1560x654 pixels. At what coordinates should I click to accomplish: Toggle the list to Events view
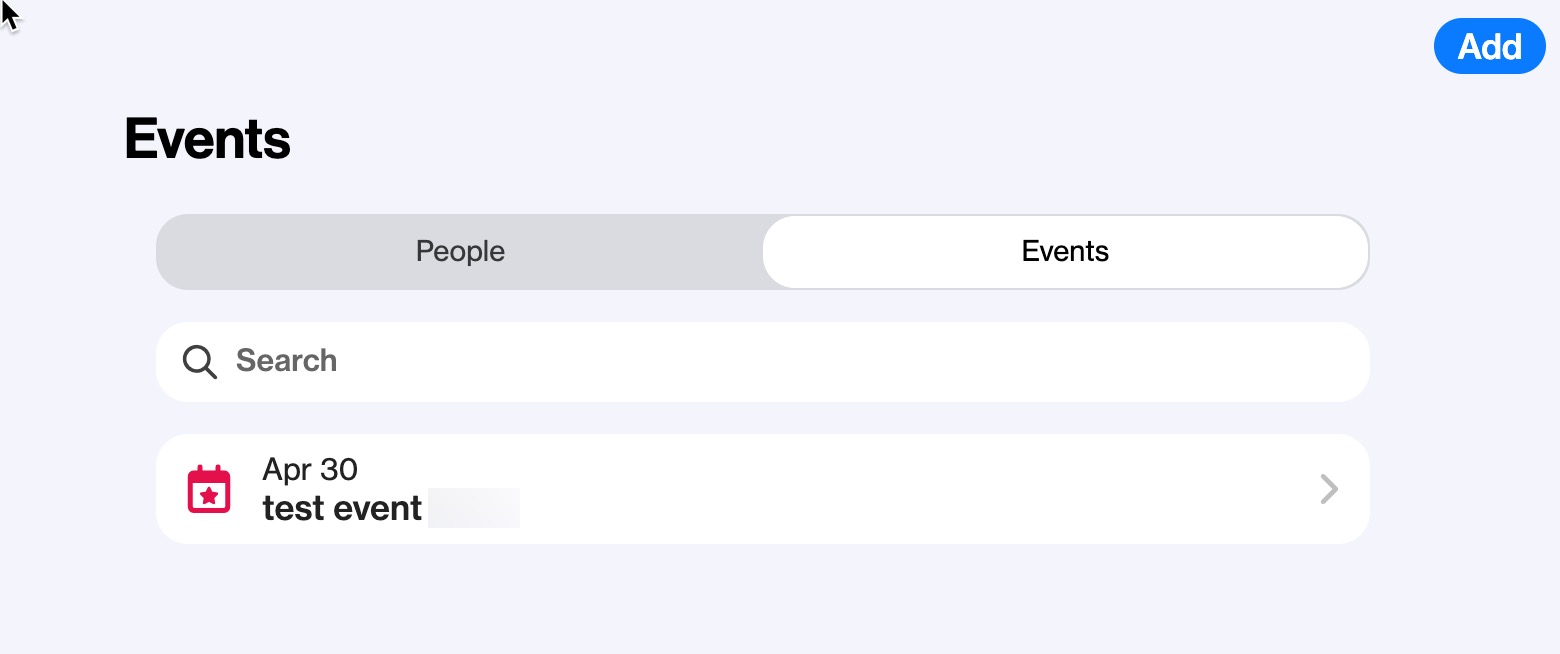click(x=1065, y=251)
